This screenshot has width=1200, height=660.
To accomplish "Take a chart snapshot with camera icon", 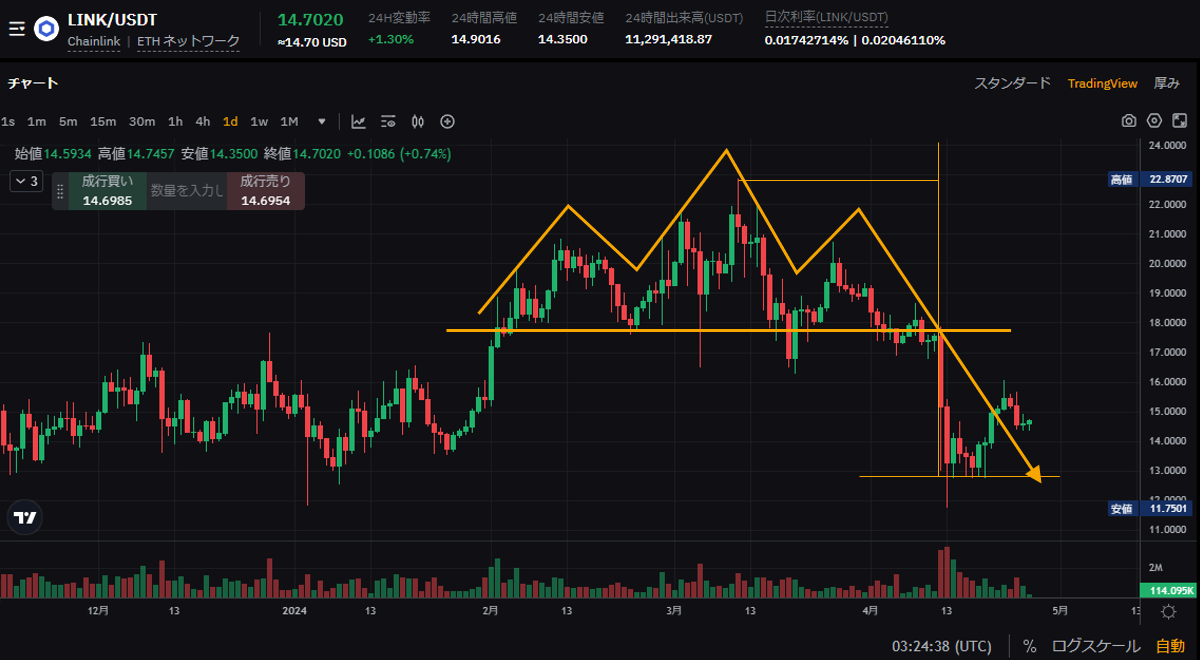I will click(1129, 121).
